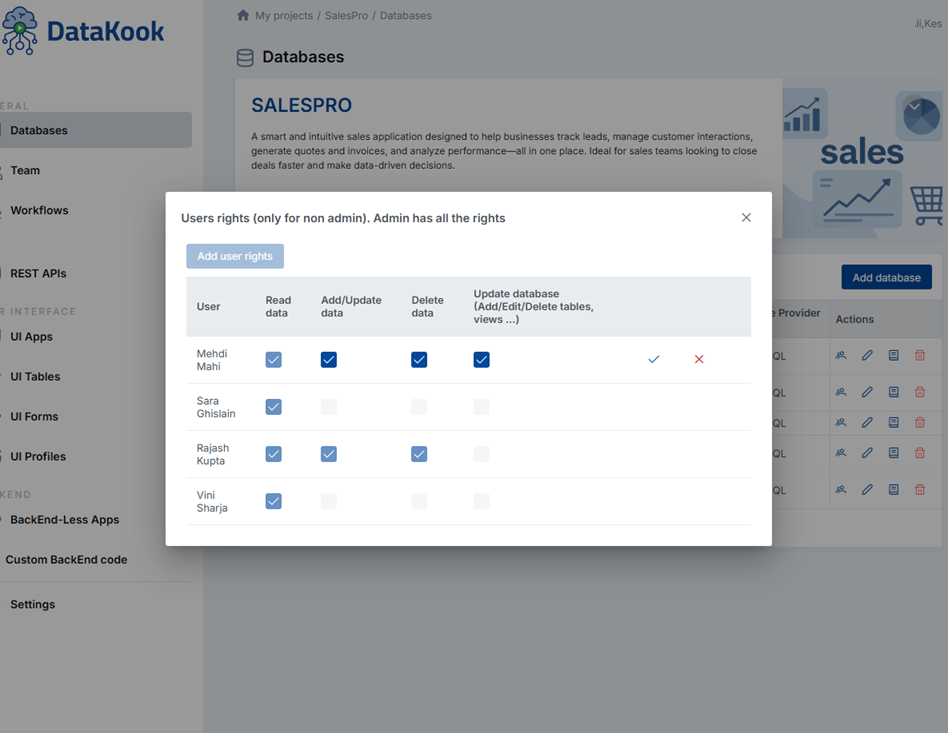Toggle Read data checkbox for Sara Ghislain

[x=274, y=407]
